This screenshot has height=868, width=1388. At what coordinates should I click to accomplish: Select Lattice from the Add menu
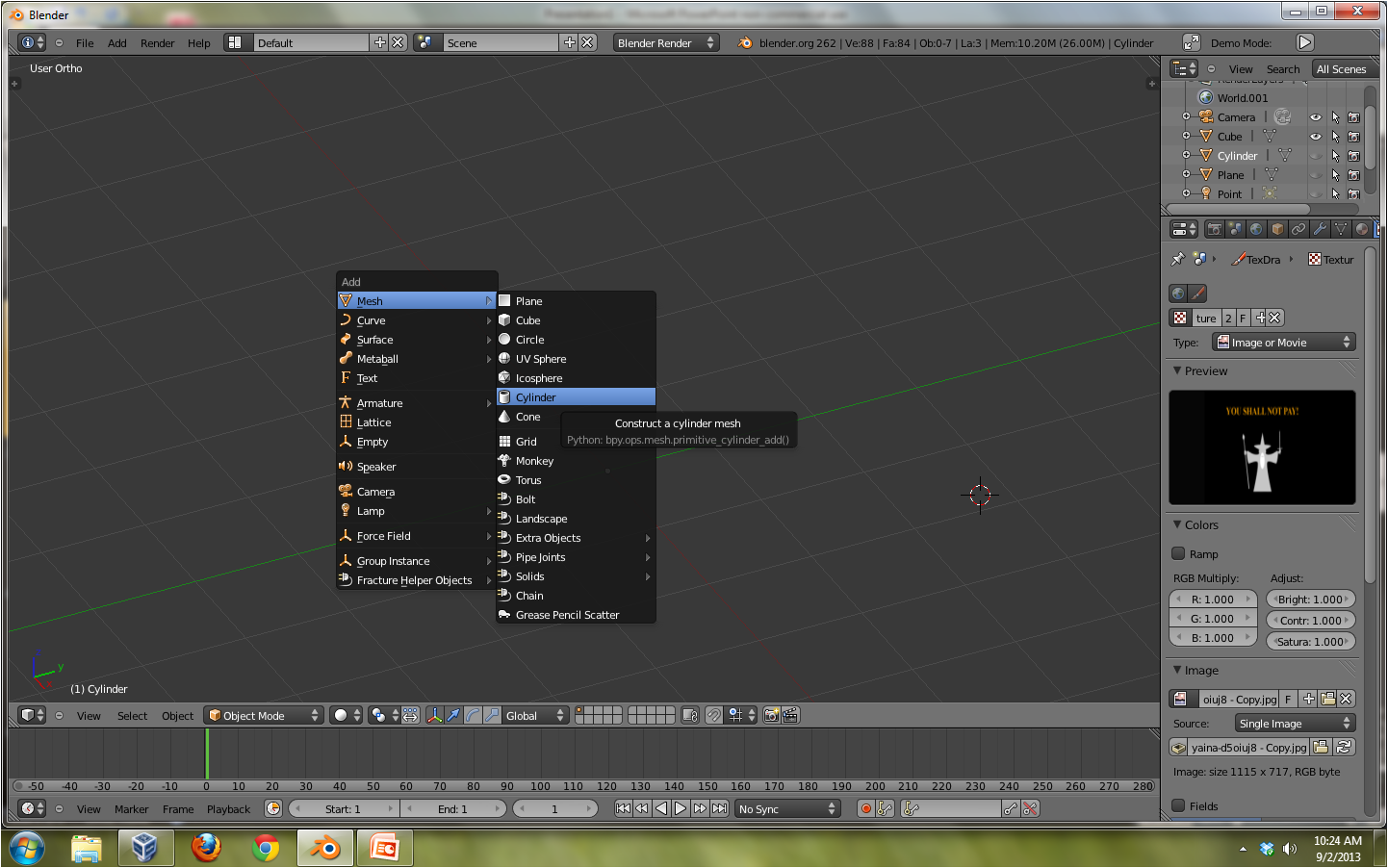pyautogui.click(x=416, y=422)
